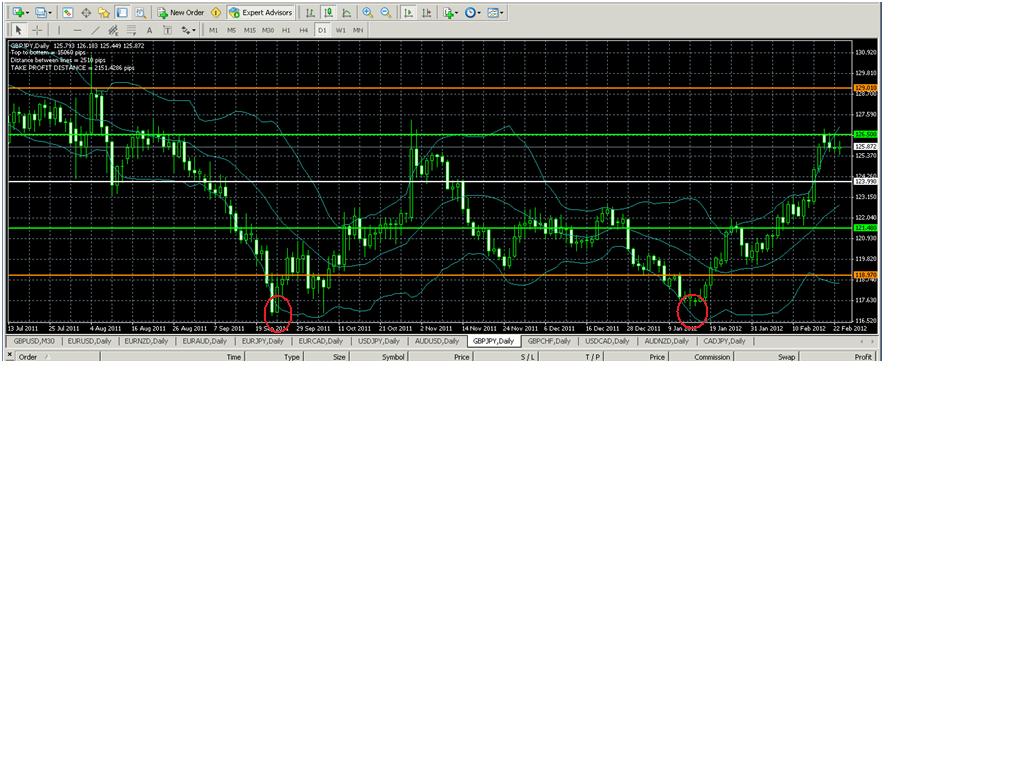
Task: Select the Equidistant Channel tool
Action: coord(113,30)
